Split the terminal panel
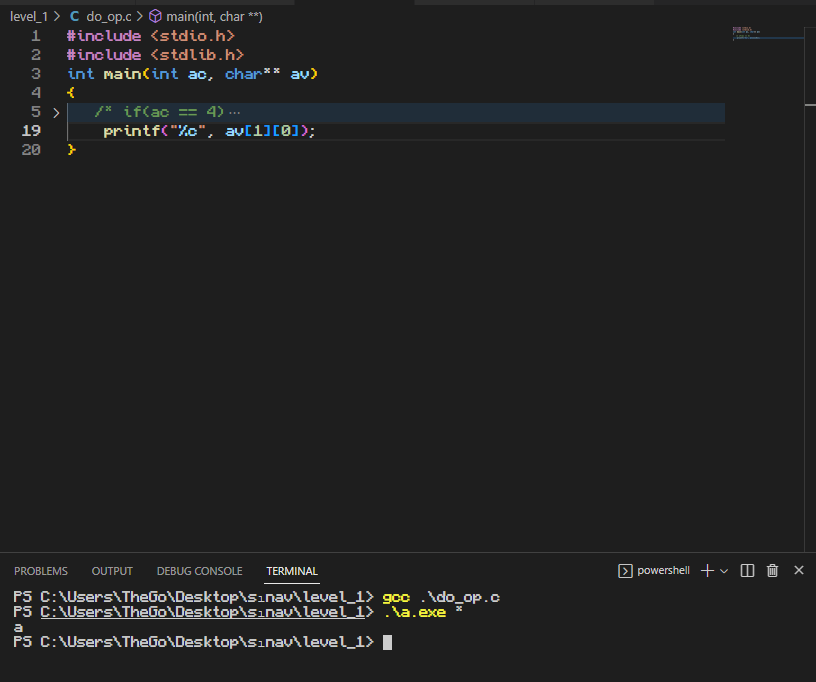Screen dimensions: 816x682 click(747, 571)
